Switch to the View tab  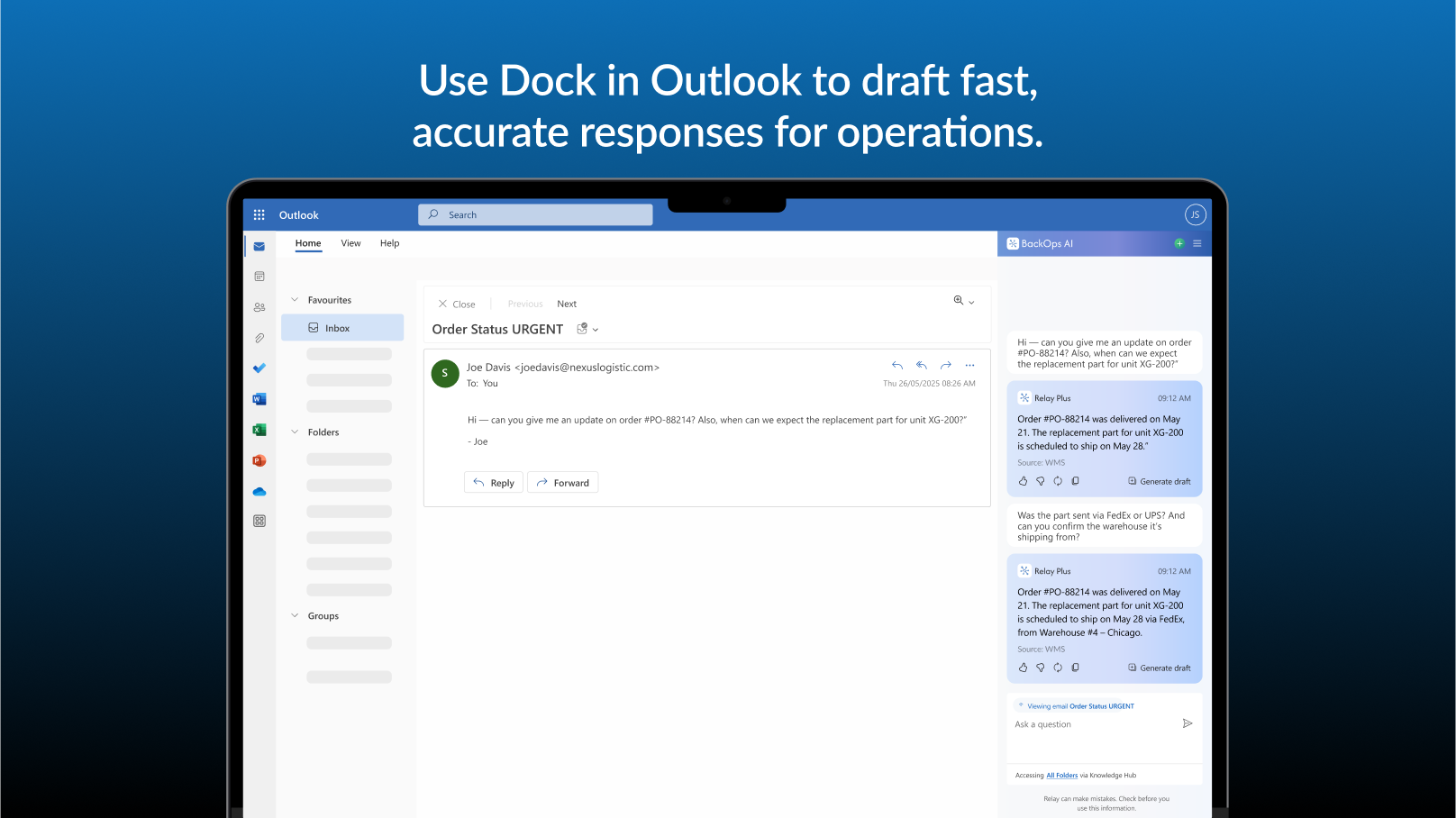(x=351, y=243)
